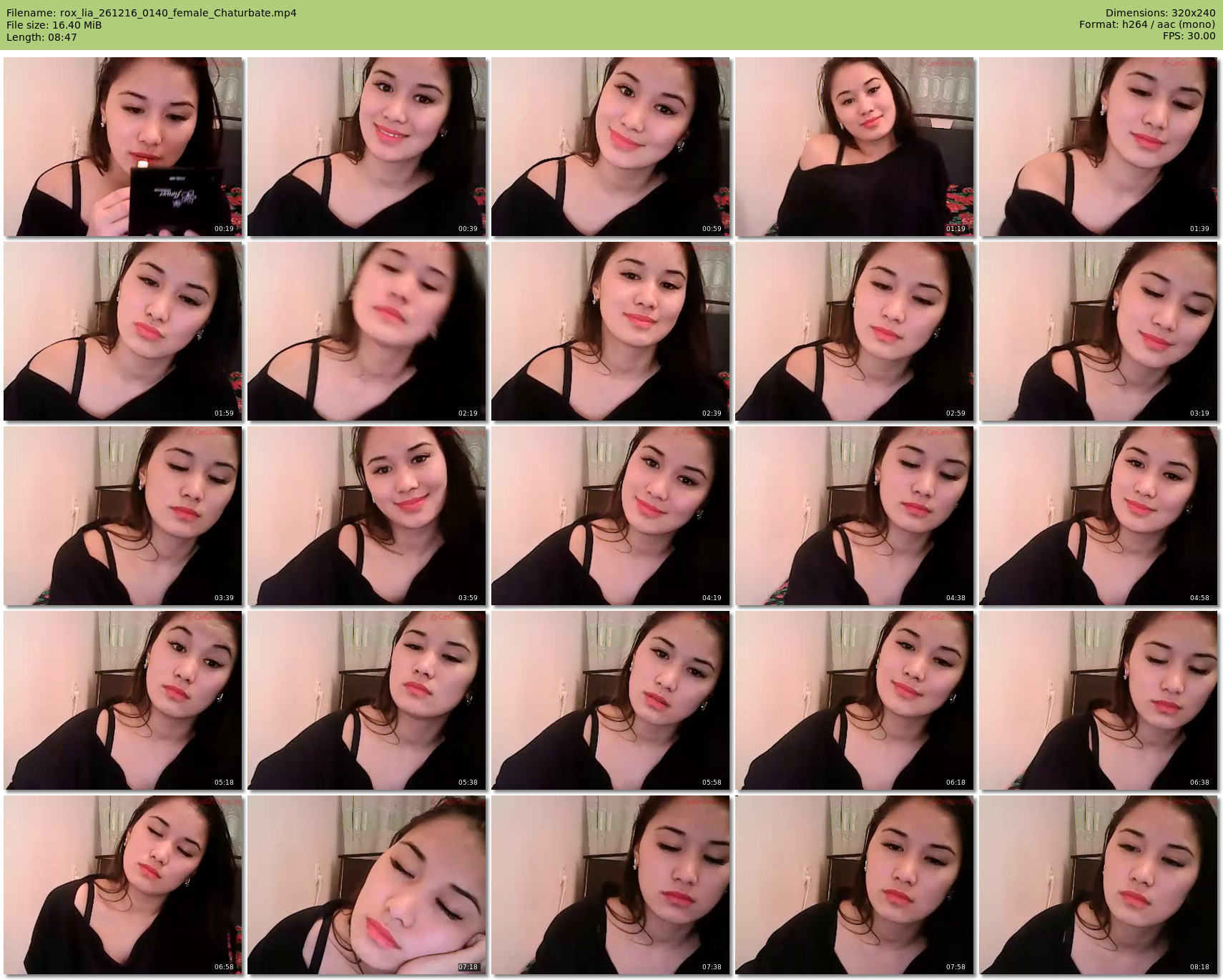Select the frame thumbnail at 00:39
Image resolution: width=1223 pixels, height=980 pixels.
[366, 147]
